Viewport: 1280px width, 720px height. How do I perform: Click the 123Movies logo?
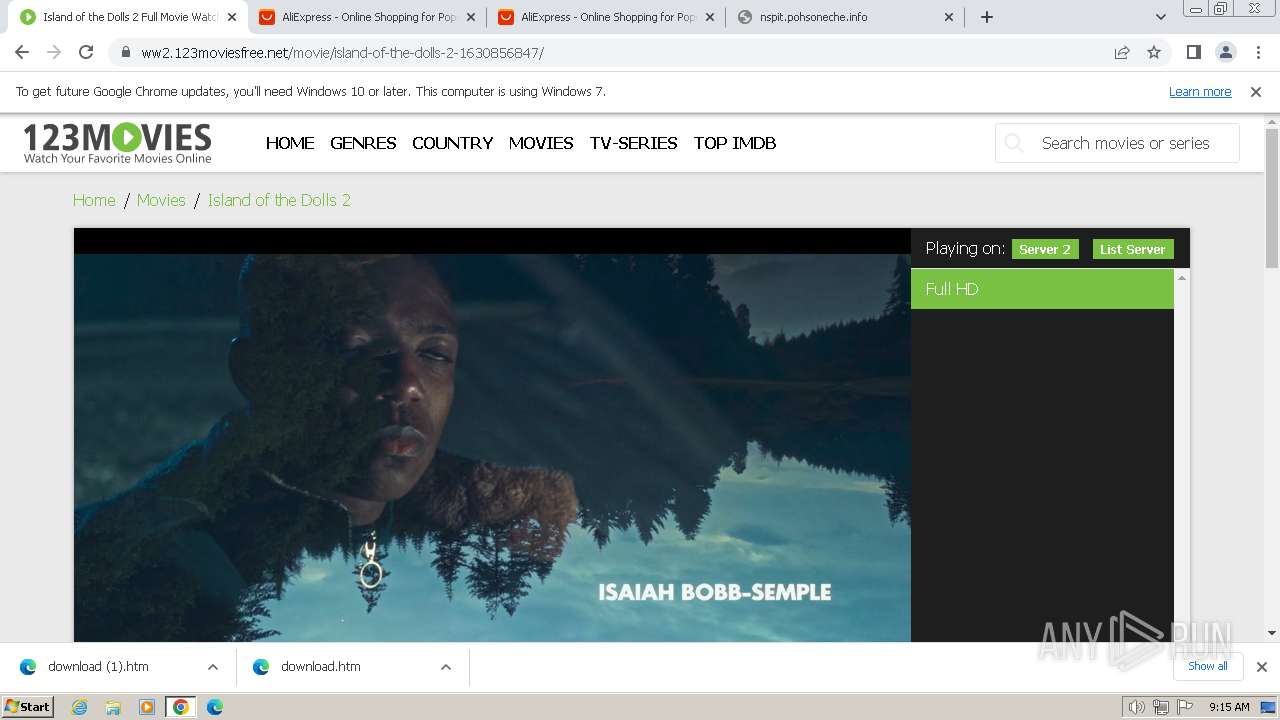pyautogui.click(x=117, y=143)
